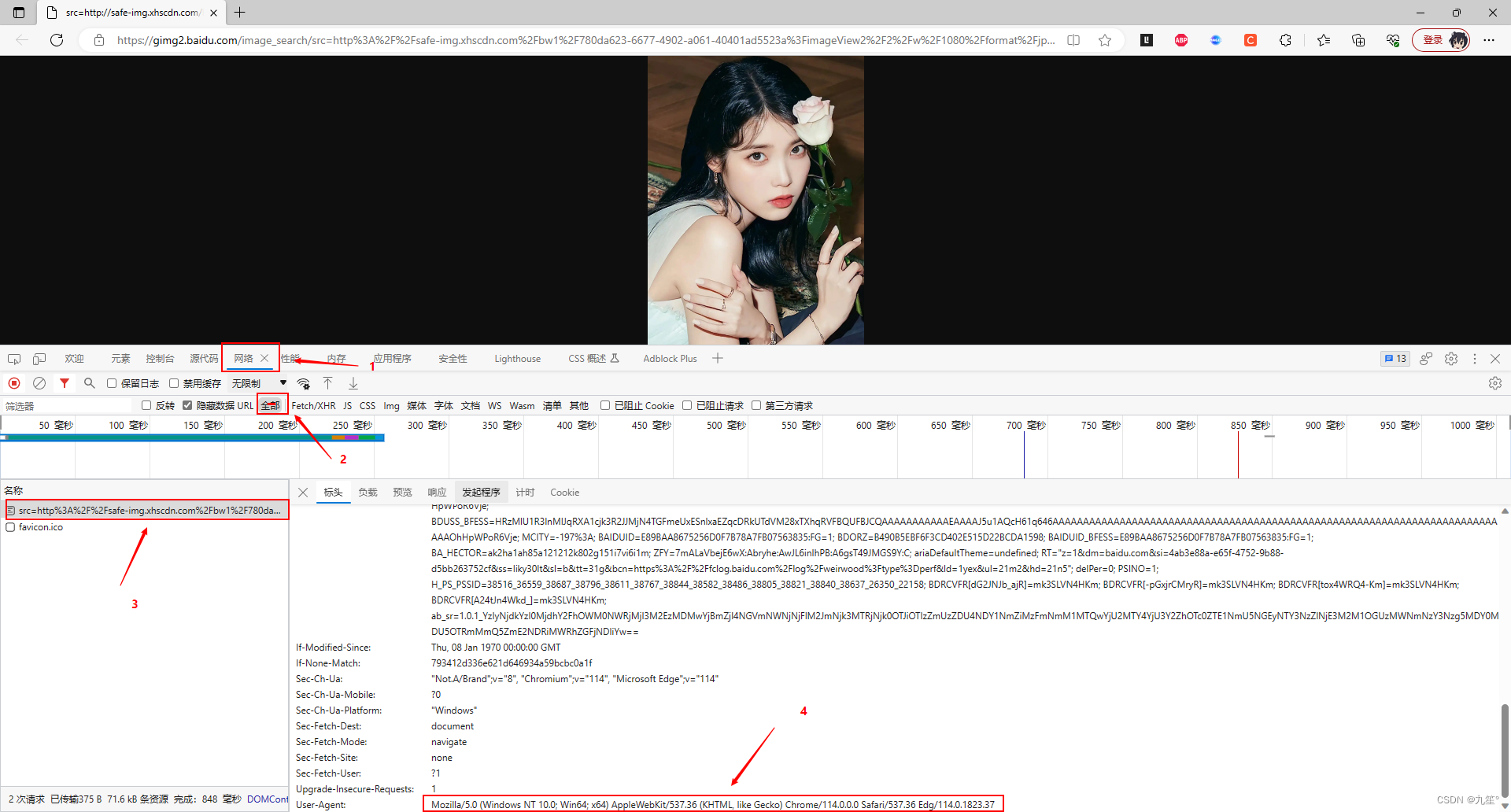The height and width of the screenshot is (812, 1511).
Task: Open the 13 issues counter
Action: pos(1395,359)
